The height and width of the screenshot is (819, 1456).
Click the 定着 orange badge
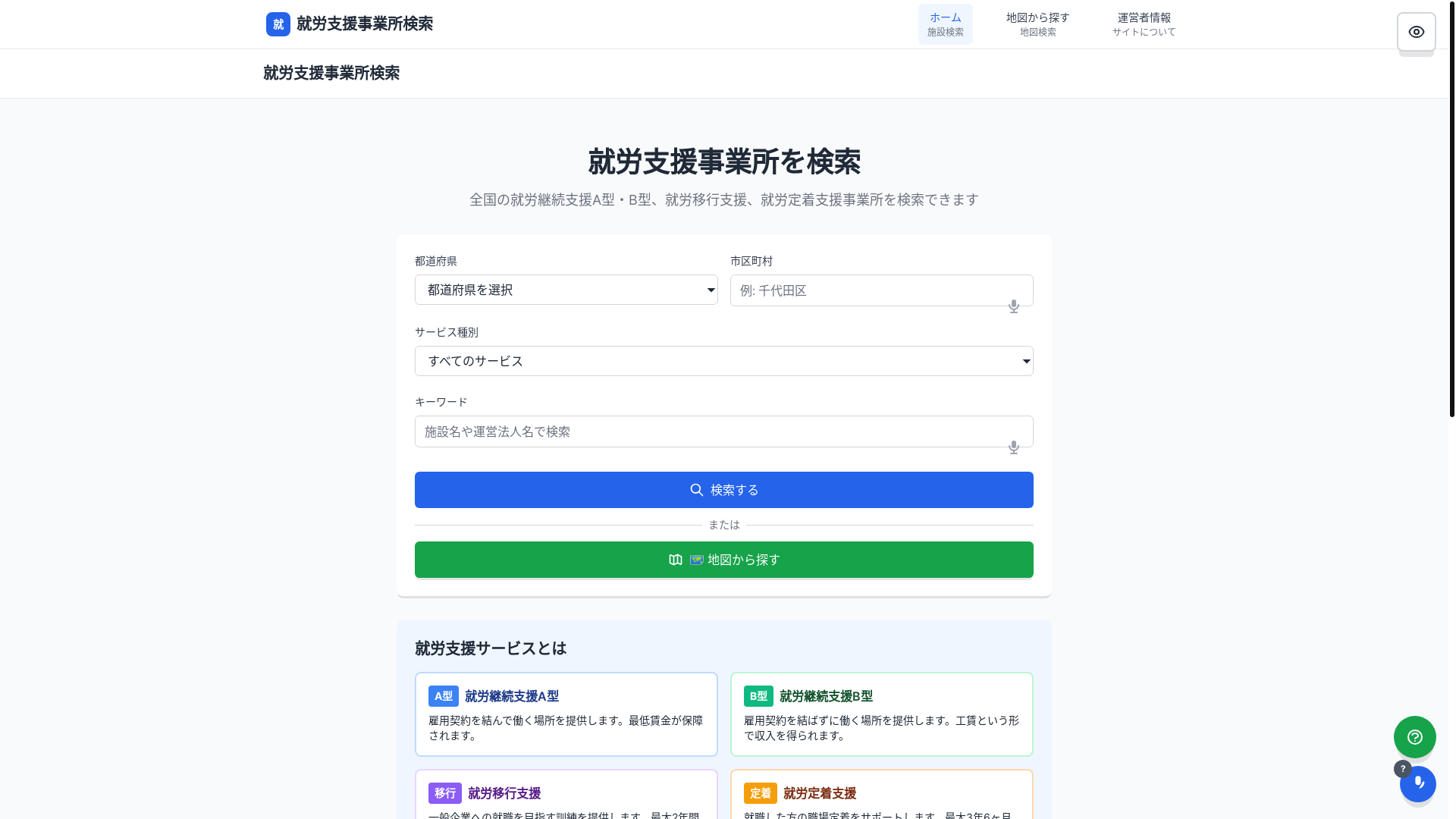pos(761,793)
